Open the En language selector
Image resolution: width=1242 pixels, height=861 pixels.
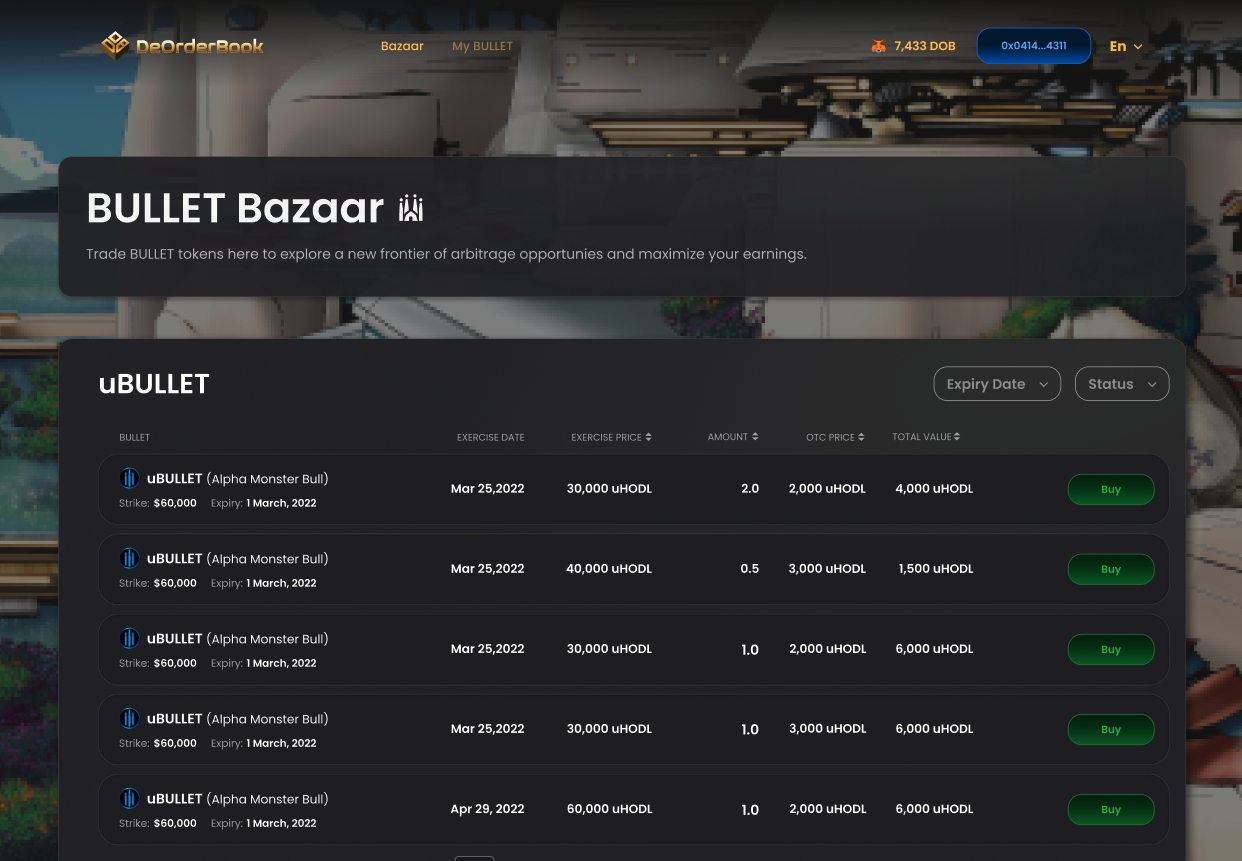(1125, 46)
